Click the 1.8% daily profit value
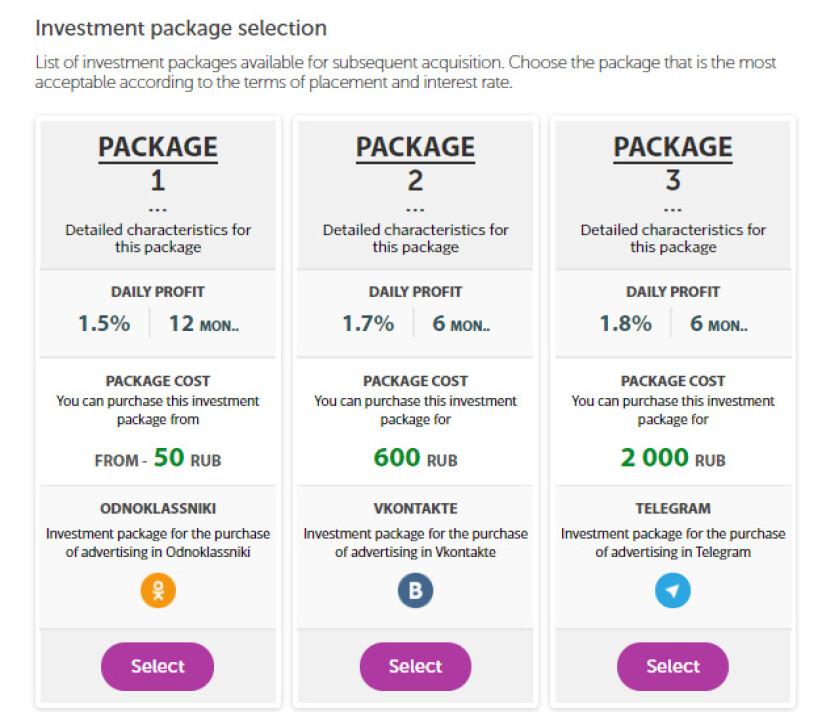 pyautogui.click(x=625, y=323)
